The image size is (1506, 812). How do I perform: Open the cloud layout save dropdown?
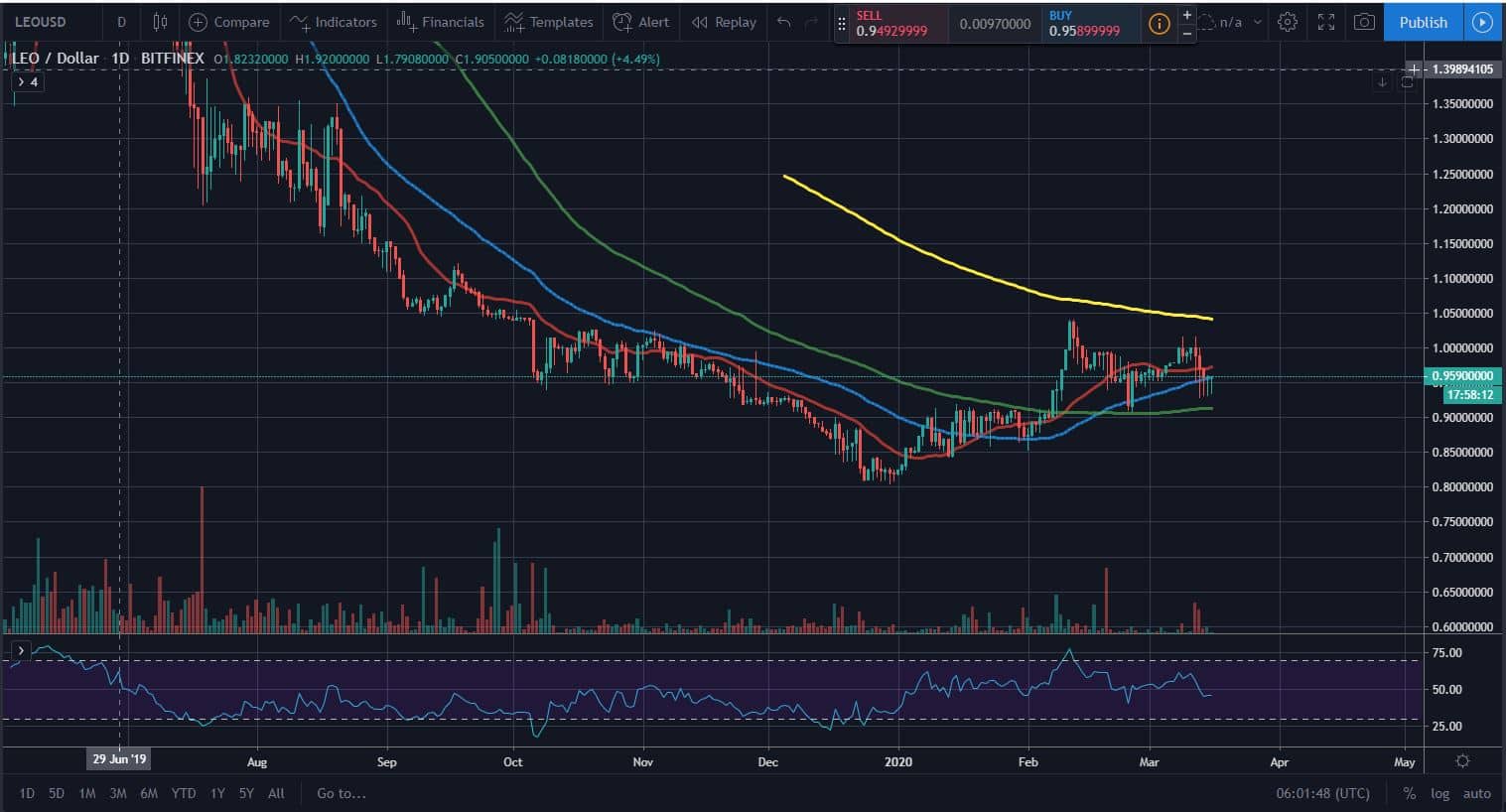[1231, 22]
